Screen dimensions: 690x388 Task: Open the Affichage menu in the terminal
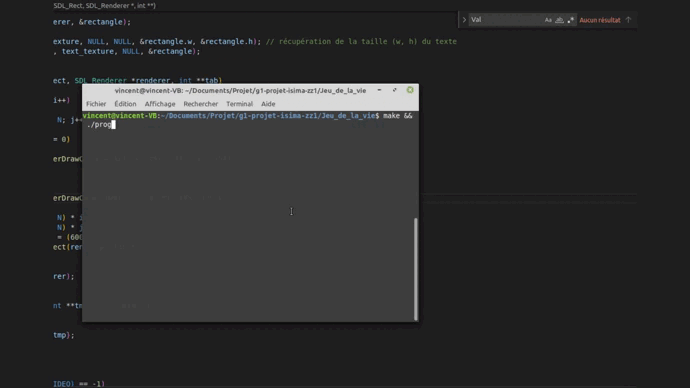coord(160,104)
